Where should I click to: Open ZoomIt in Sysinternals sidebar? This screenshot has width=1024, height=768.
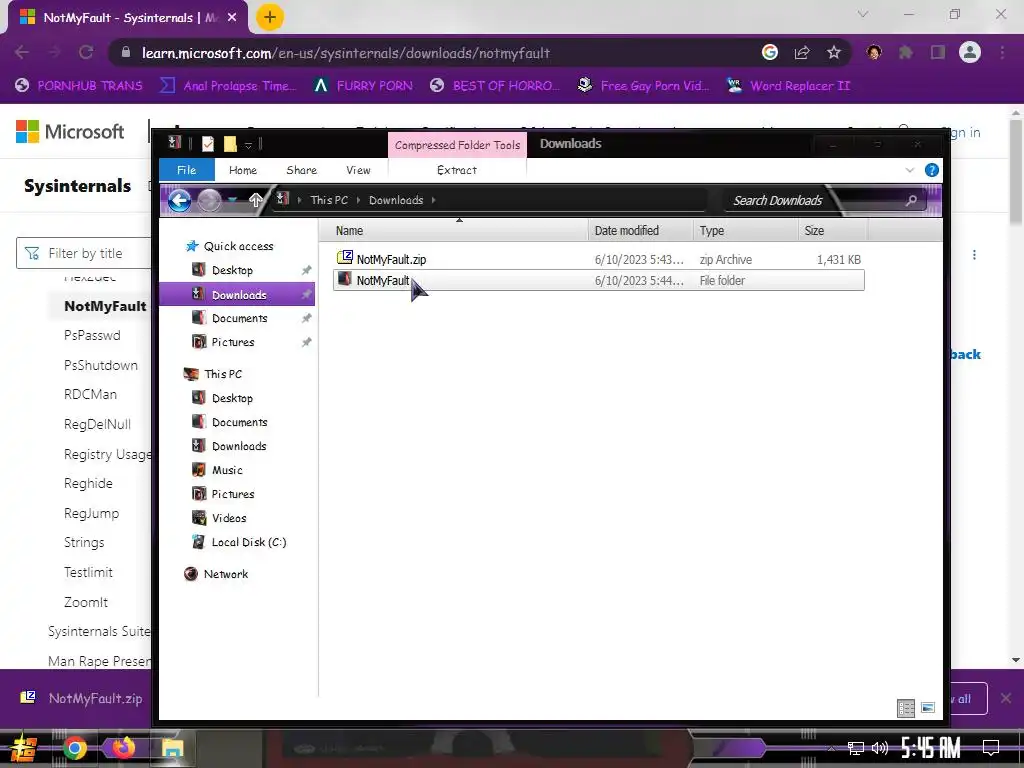tap(86, 602)
